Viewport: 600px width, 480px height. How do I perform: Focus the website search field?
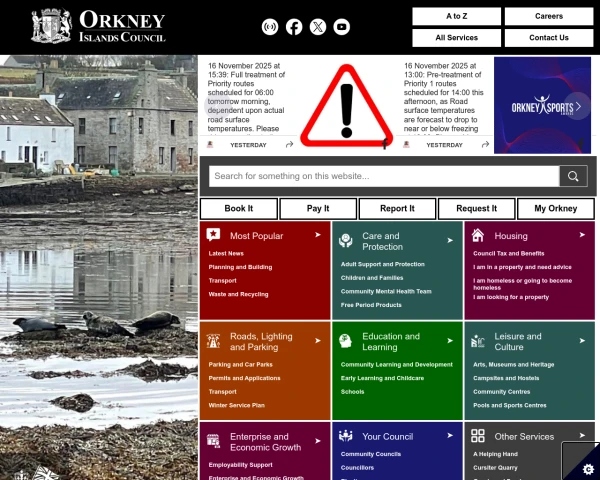pyautogui.click(x=384, y=176)
